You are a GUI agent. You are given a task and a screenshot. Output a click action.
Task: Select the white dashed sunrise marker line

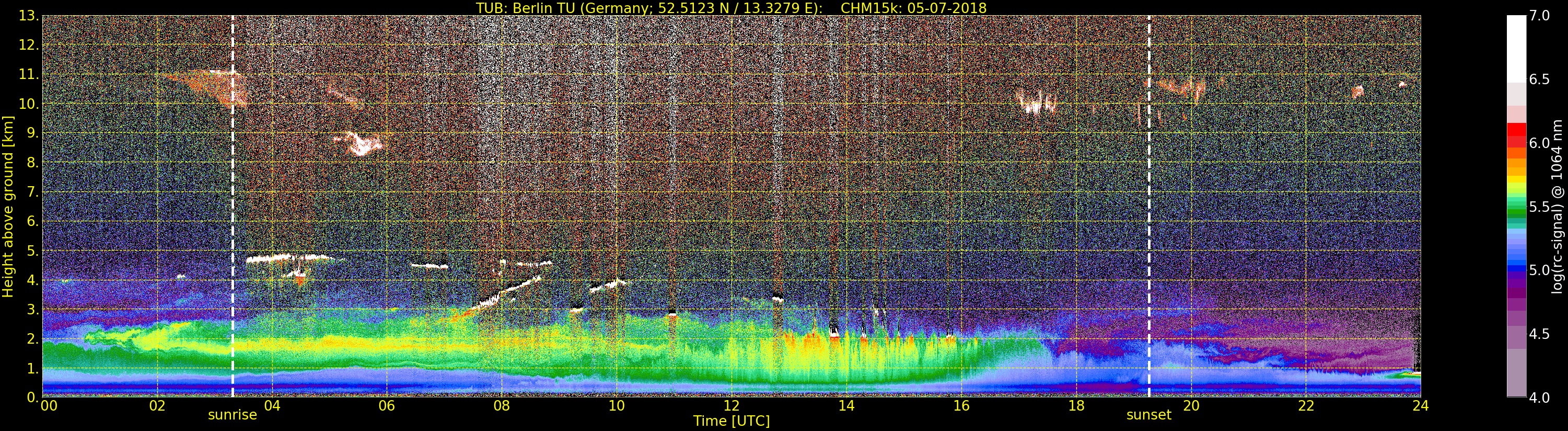[x=233, y=206]
